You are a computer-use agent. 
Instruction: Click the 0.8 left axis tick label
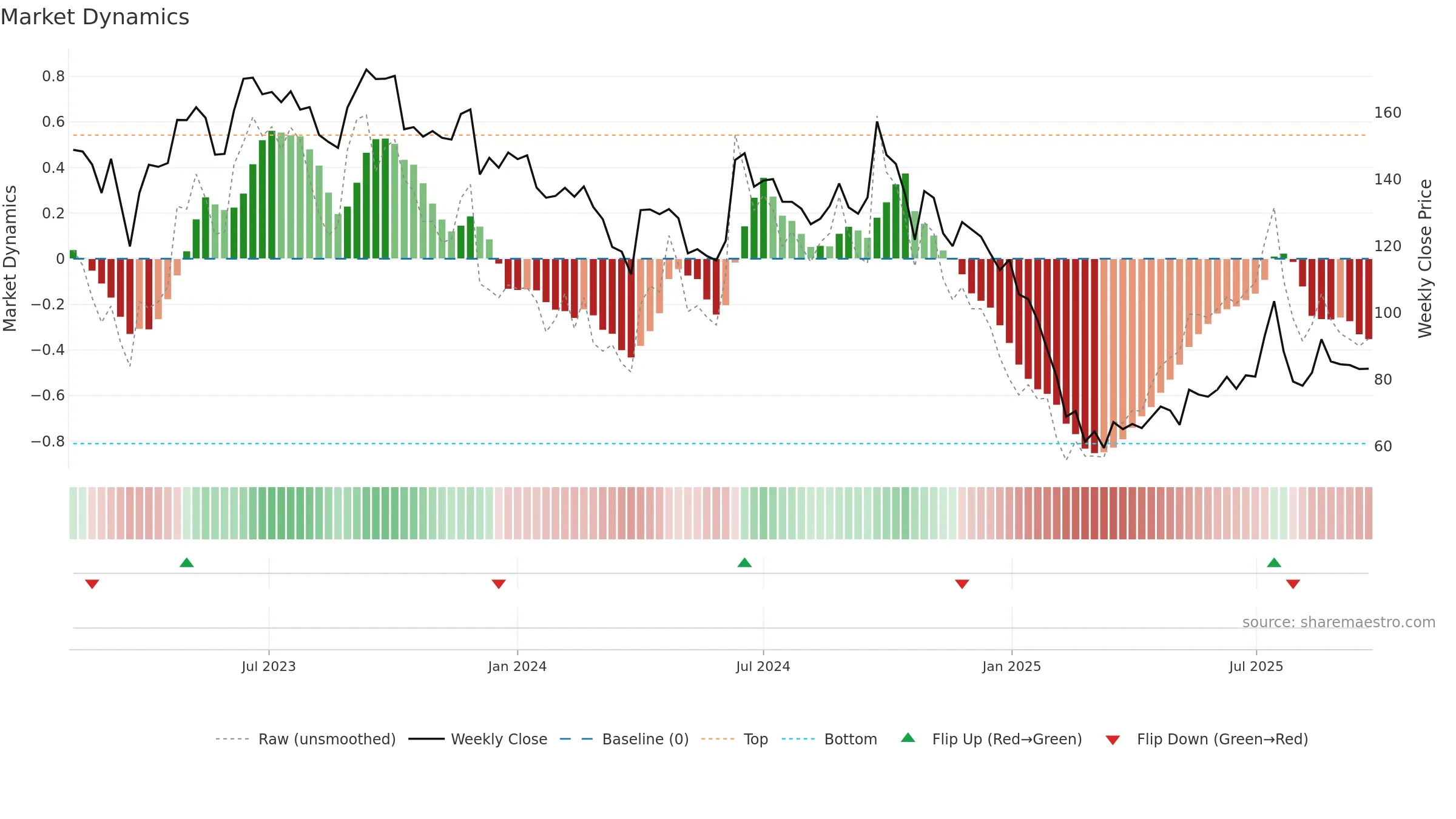pos(53,76)
